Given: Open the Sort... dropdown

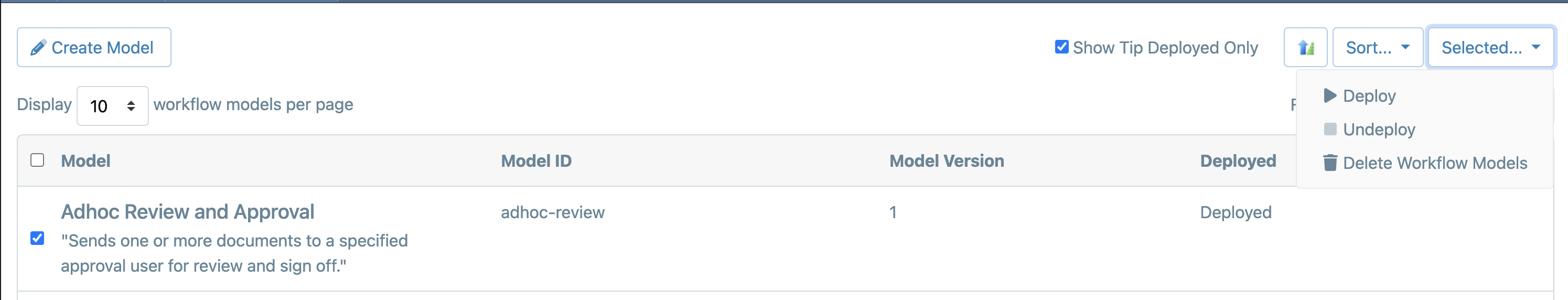Looking at the screenshot, I should 1378,47.
